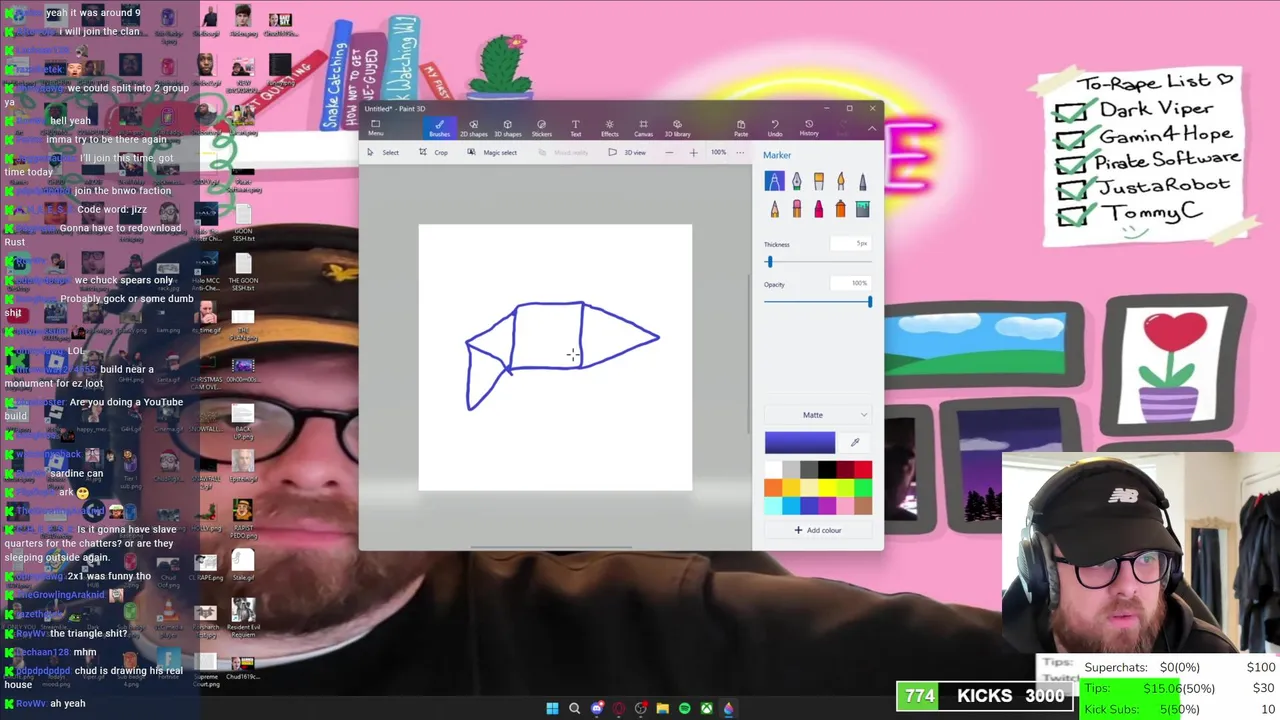This screenshot has height=720, width=1280.
Task: Pick the bright red colour swatch
Action: click(x=863, y=470)
